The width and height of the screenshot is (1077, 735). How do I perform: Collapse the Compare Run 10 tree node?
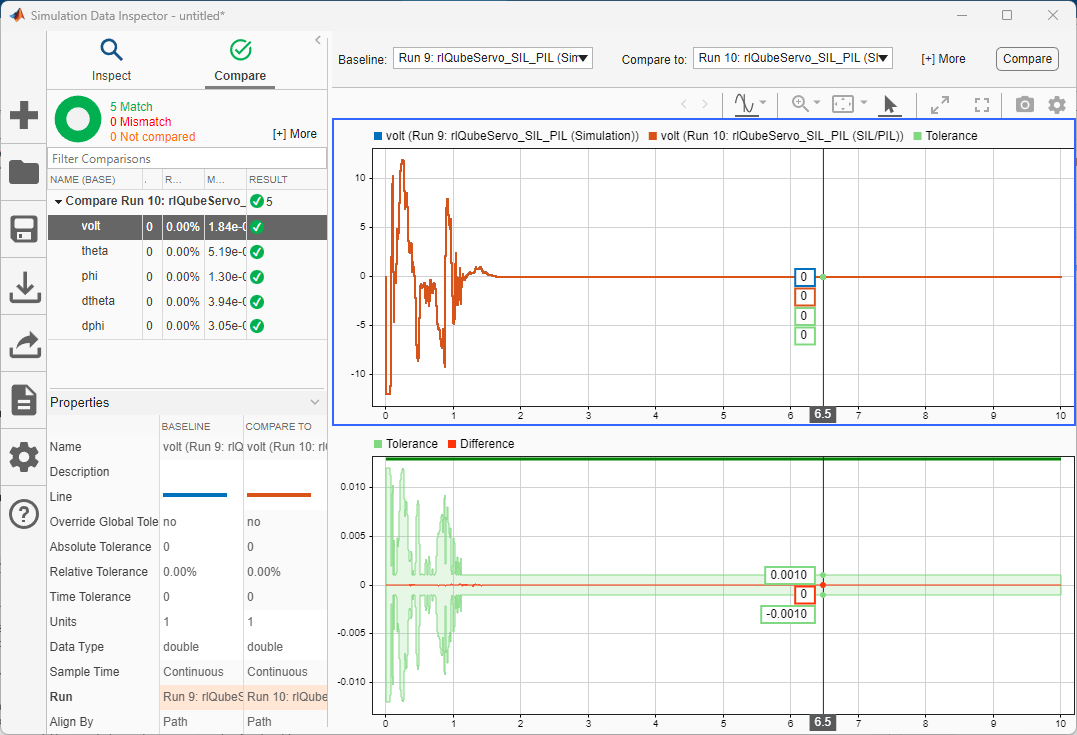point(58,201)
